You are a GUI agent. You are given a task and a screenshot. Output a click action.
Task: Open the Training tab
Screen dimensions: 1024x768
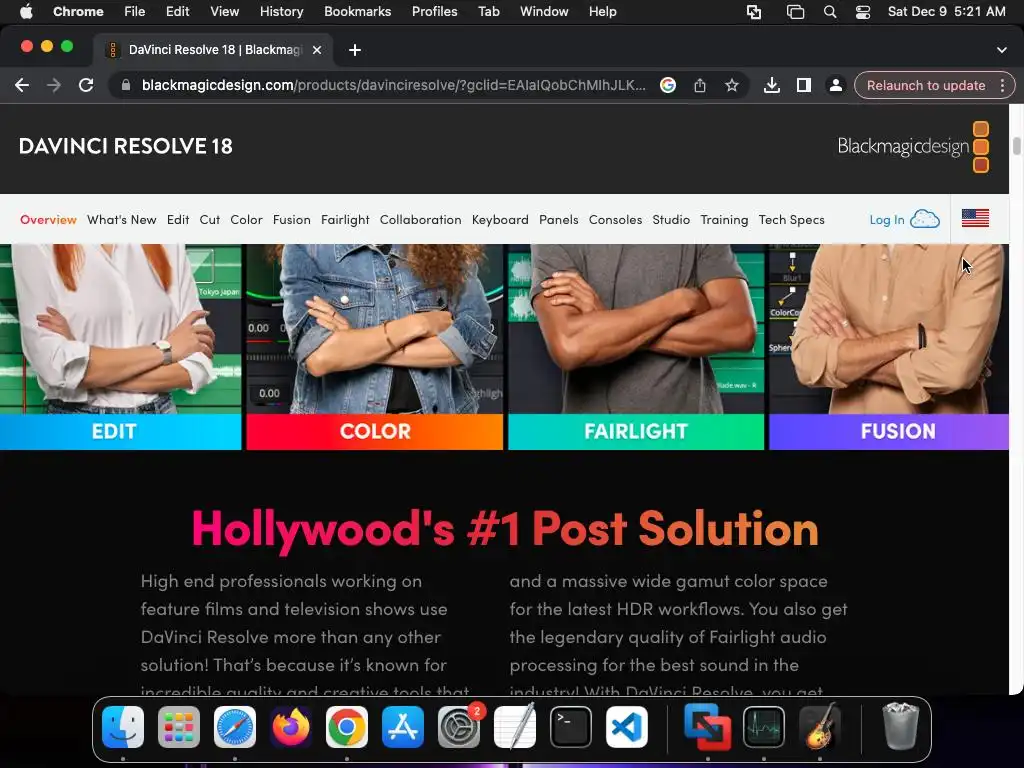click(724, 221)
